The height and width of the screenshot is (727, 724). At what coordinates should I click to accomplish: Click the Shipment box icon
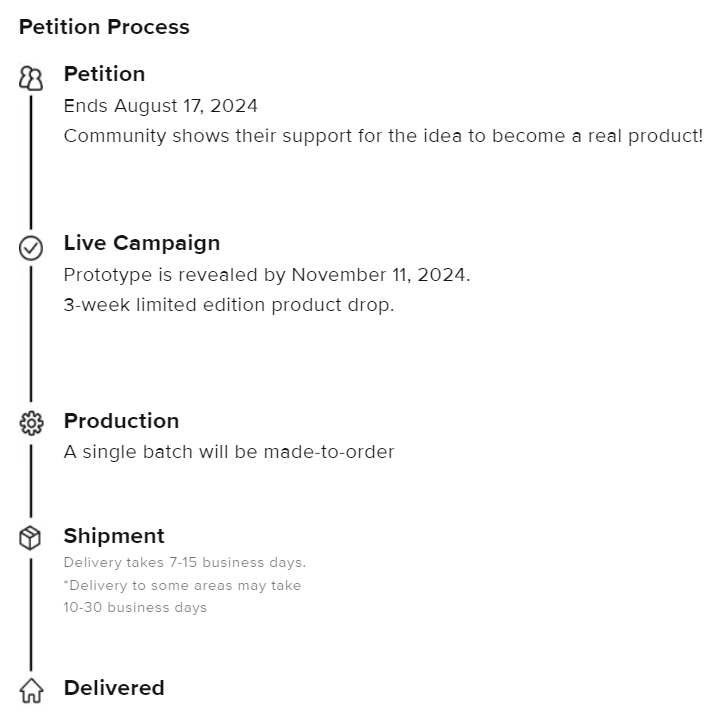(x=31, y=539)
